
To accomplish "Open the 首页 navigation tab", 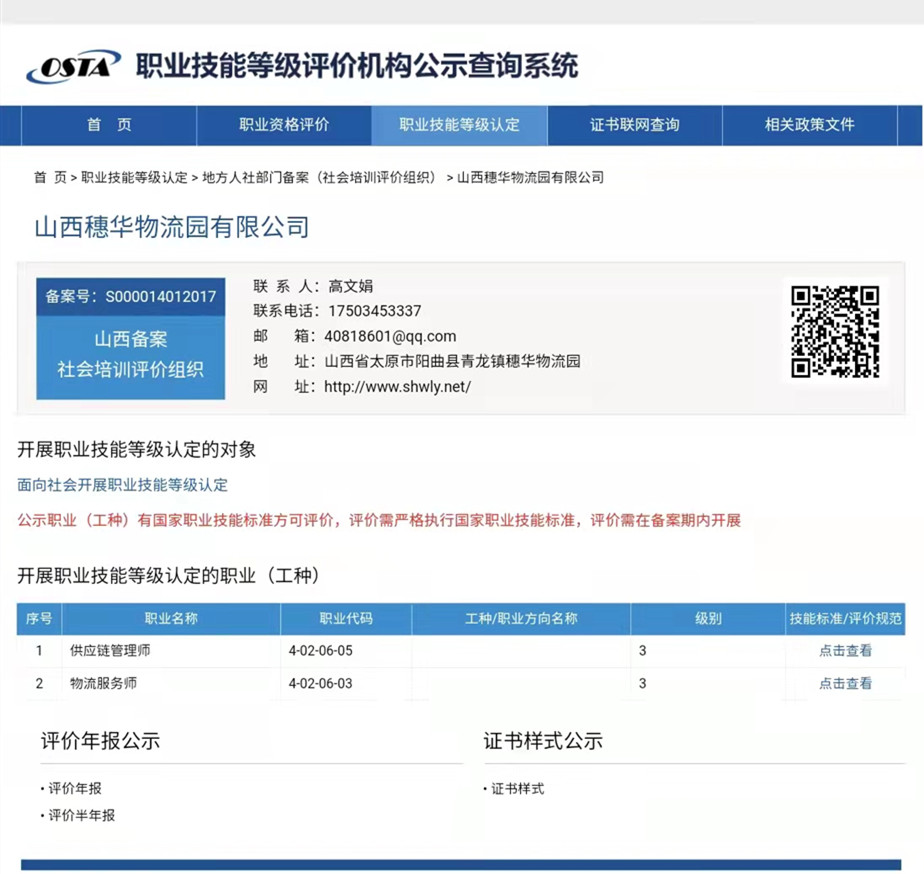I will pyautogui.click(x=109, y=125).
